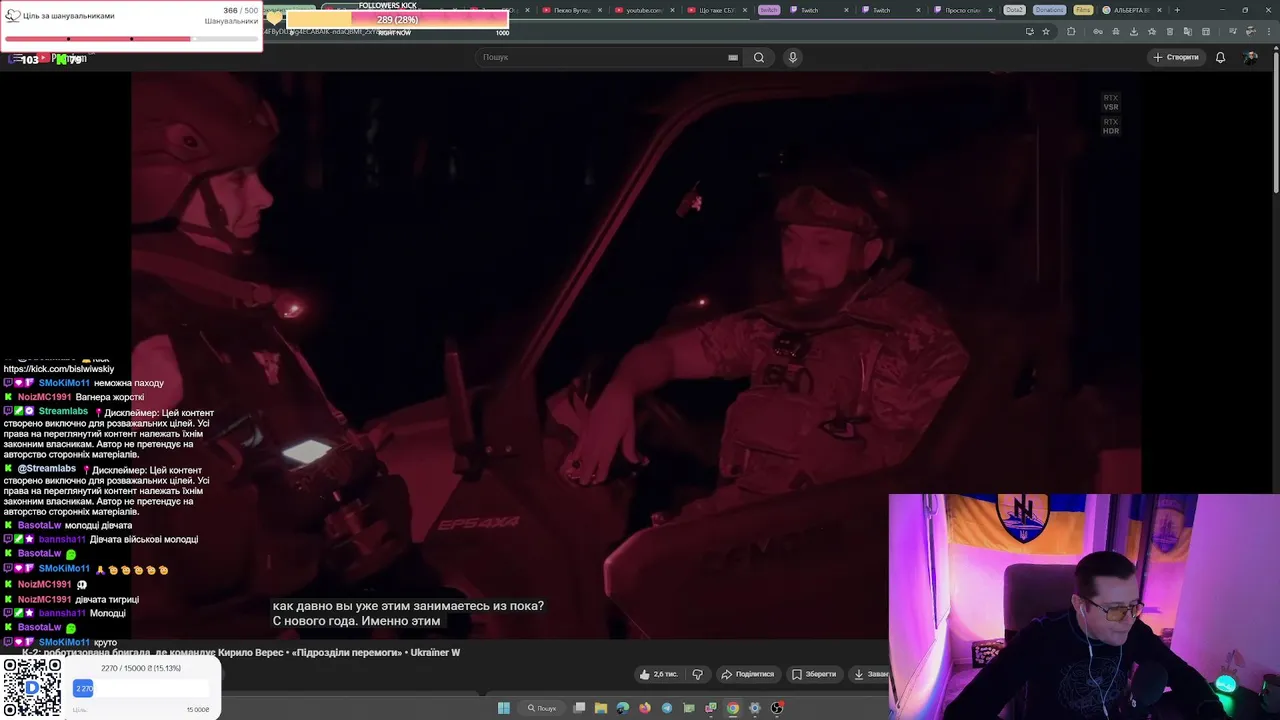Click chat message 'дівчата тигриці'
The height and width of the screenshot is (720, 1280).
pos(107,599)
